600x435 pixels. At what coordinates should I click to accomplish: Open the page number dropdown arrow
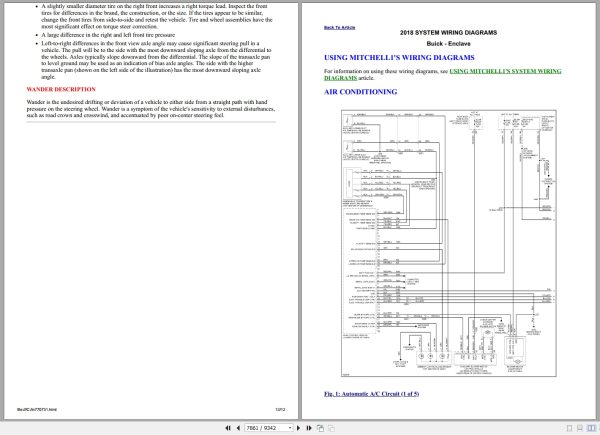pyautogui.click(x=290, y=428)
